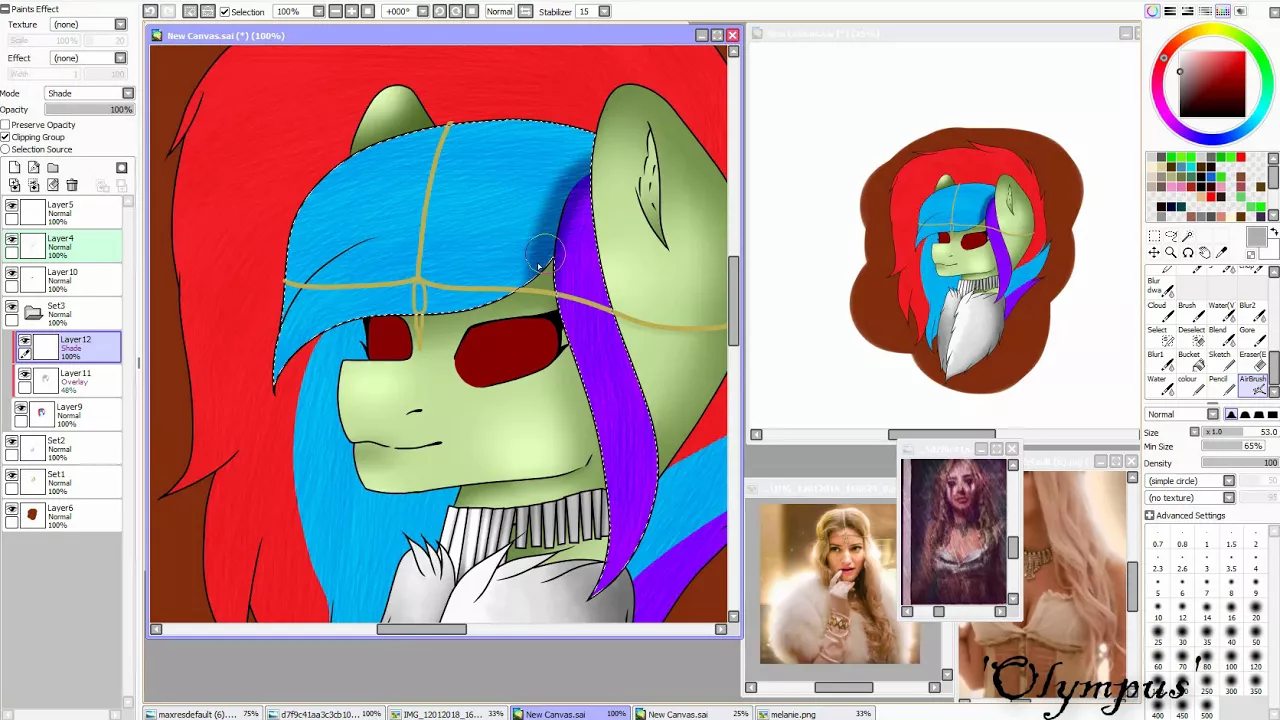The height and width of the screenshot is (720, 1280).
Task: Hide Layer5 with its eye icon
Action: pyautogui.click(x=12, y=206)
